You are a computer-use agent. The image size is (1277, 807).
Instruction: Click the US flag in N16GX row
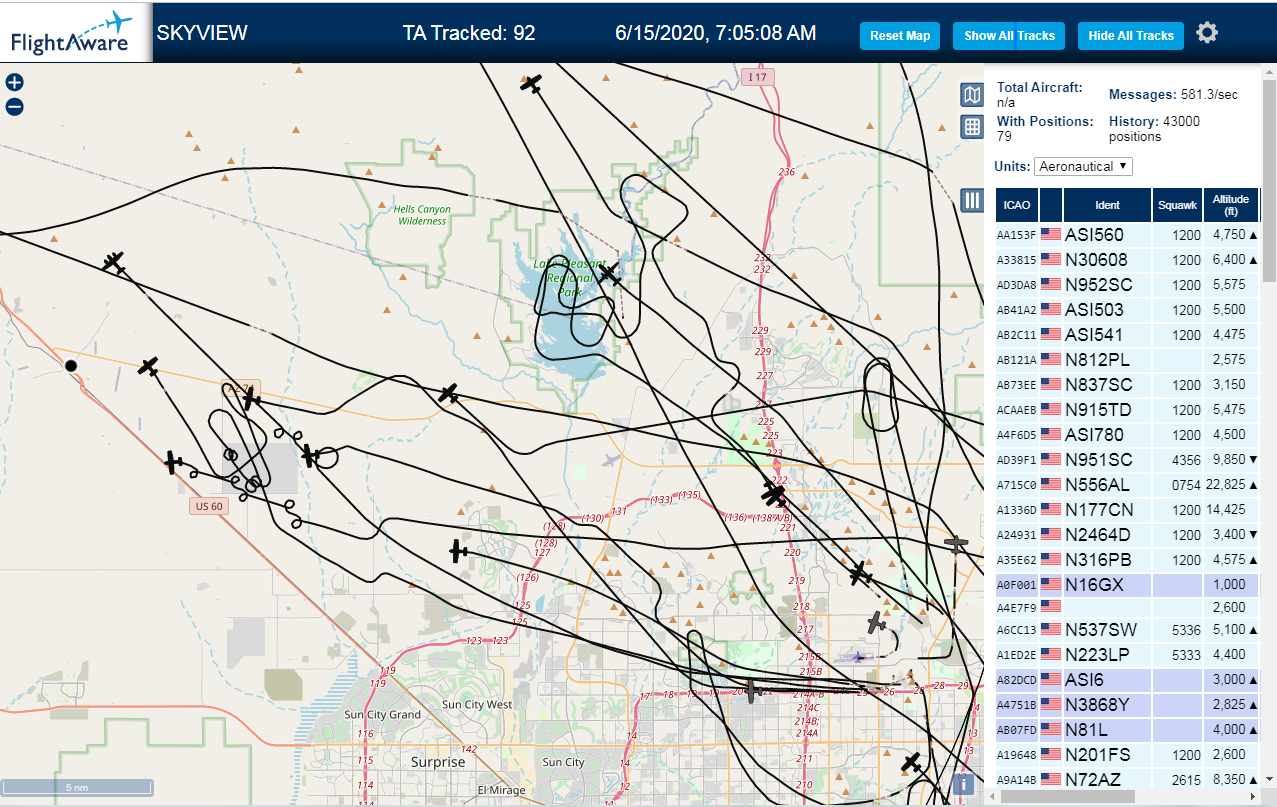tap(1051, 585)
